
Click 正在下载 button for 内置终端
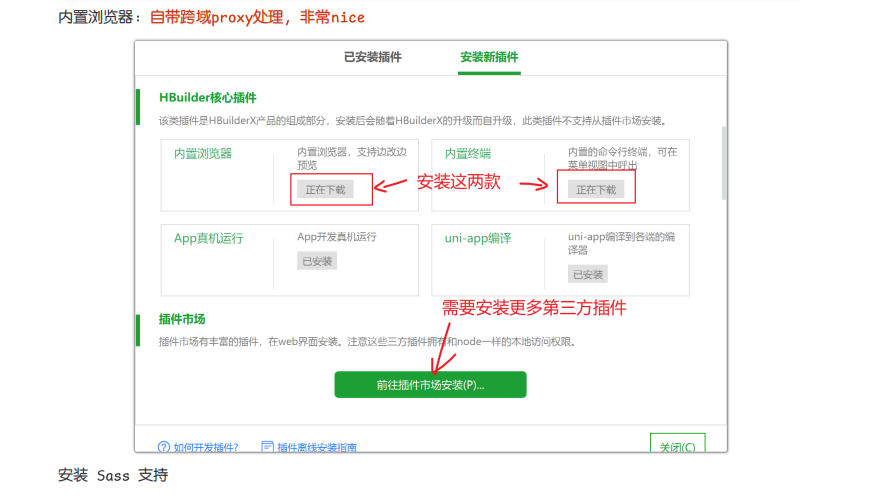click(x=596, y=190)
